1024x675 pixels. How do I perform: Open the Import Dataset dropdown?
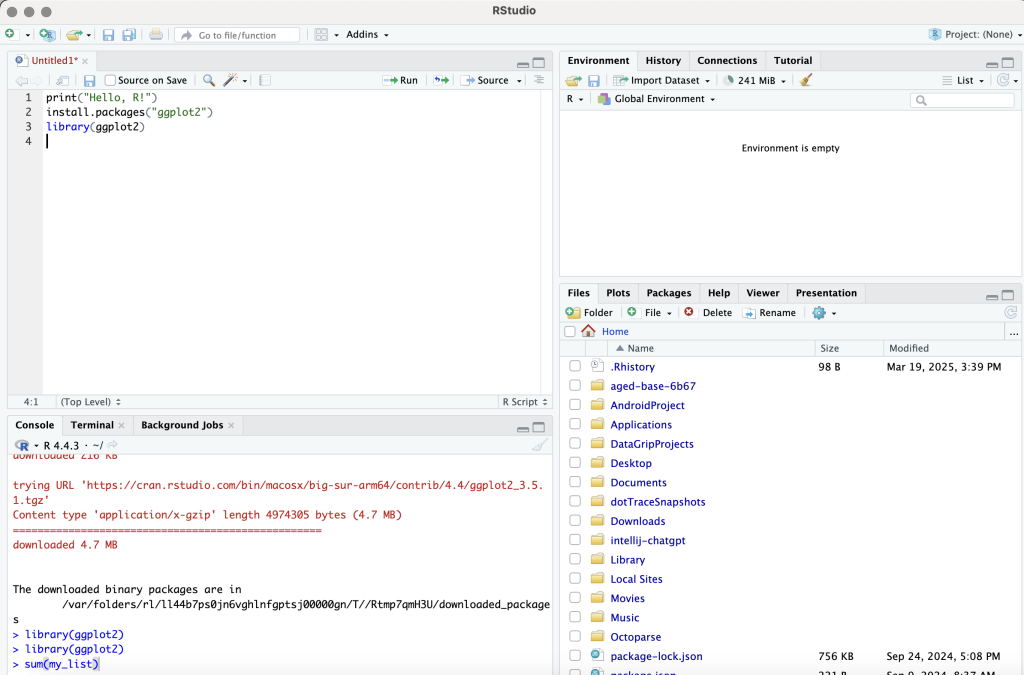tap(662, 80)
